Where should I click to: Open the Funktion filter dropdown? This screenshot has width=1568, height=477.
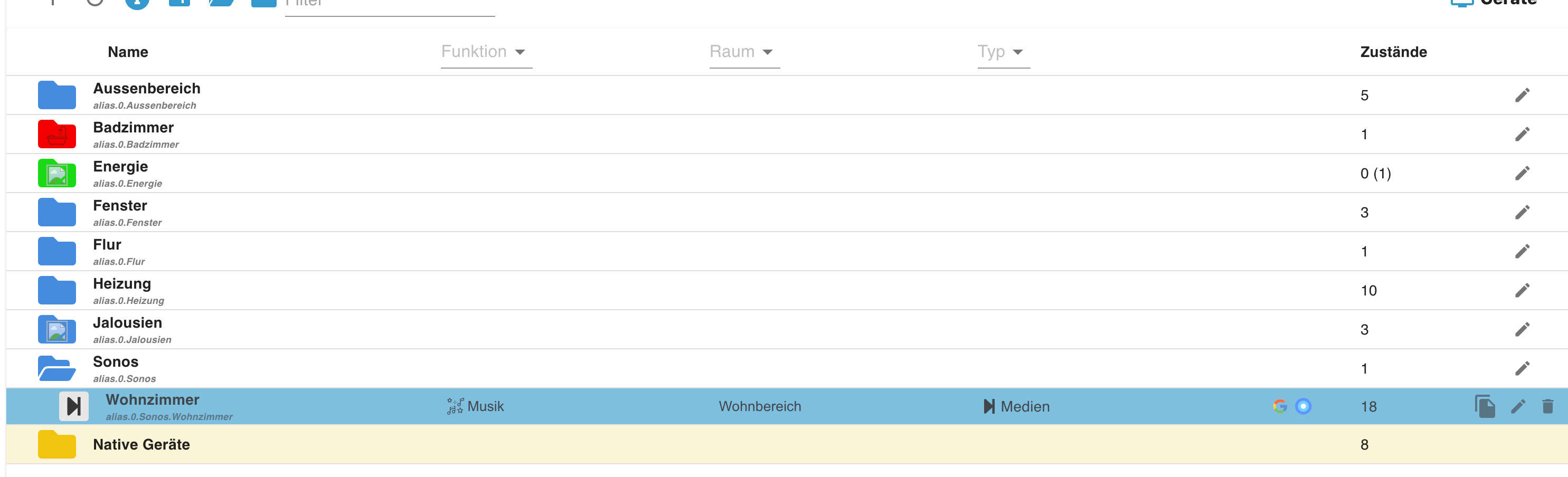coord(486,52)
